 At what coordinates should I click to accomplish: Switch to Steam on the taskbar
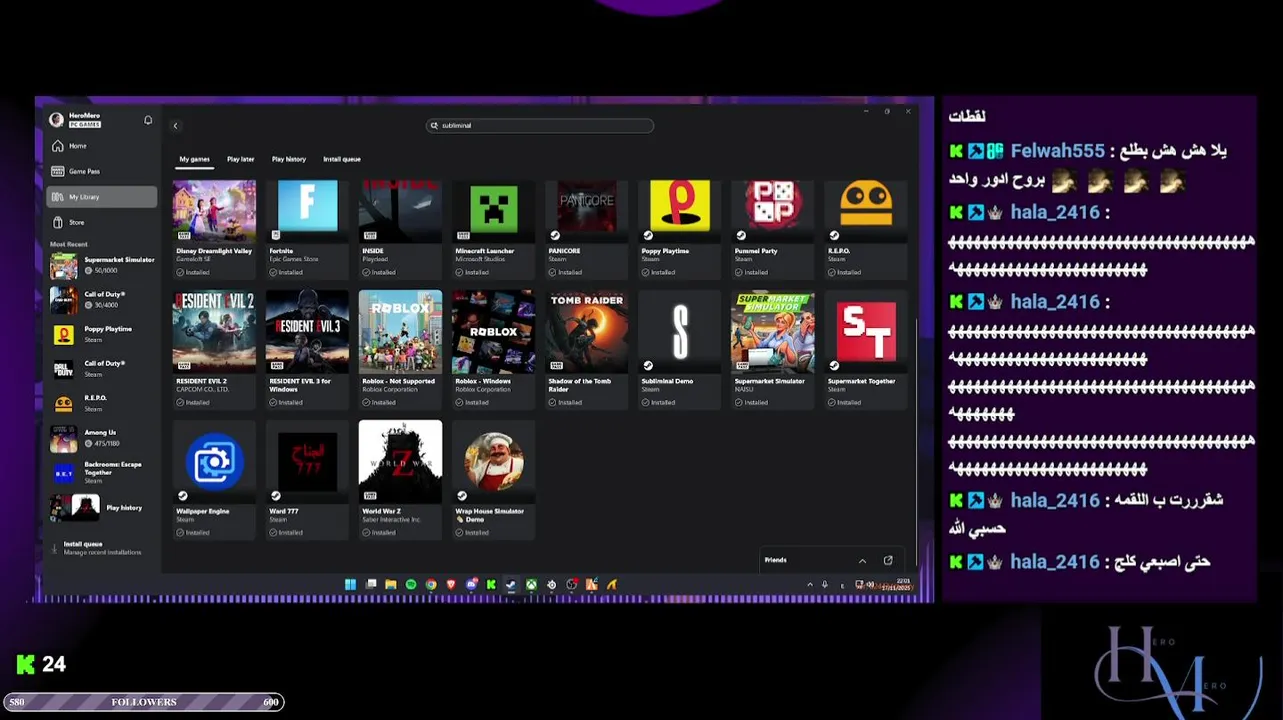click(511, 585)
